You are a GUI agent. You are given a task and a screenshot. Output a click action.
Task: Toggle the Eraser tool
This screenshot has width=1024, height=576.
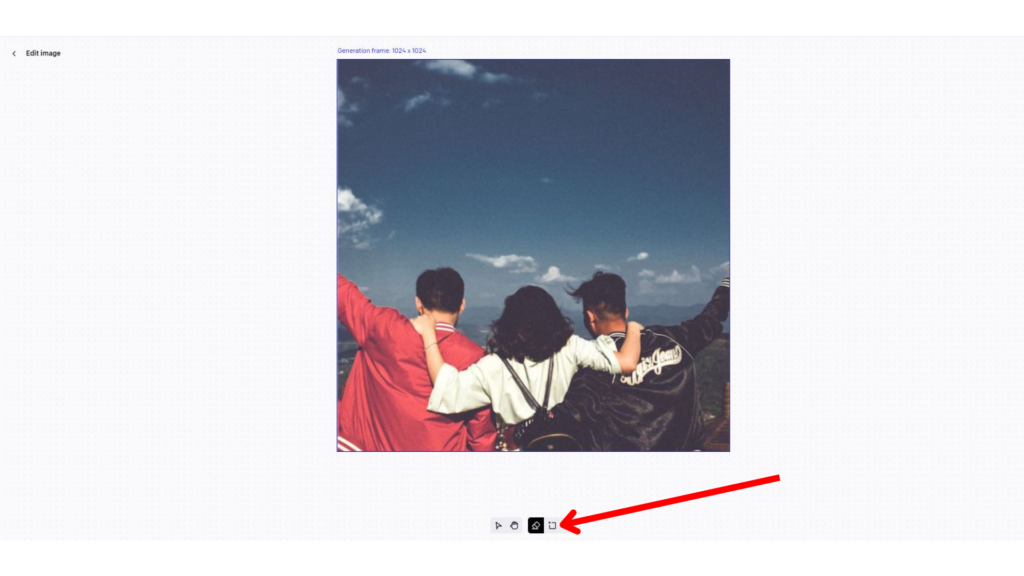click(x=536, y=525)
